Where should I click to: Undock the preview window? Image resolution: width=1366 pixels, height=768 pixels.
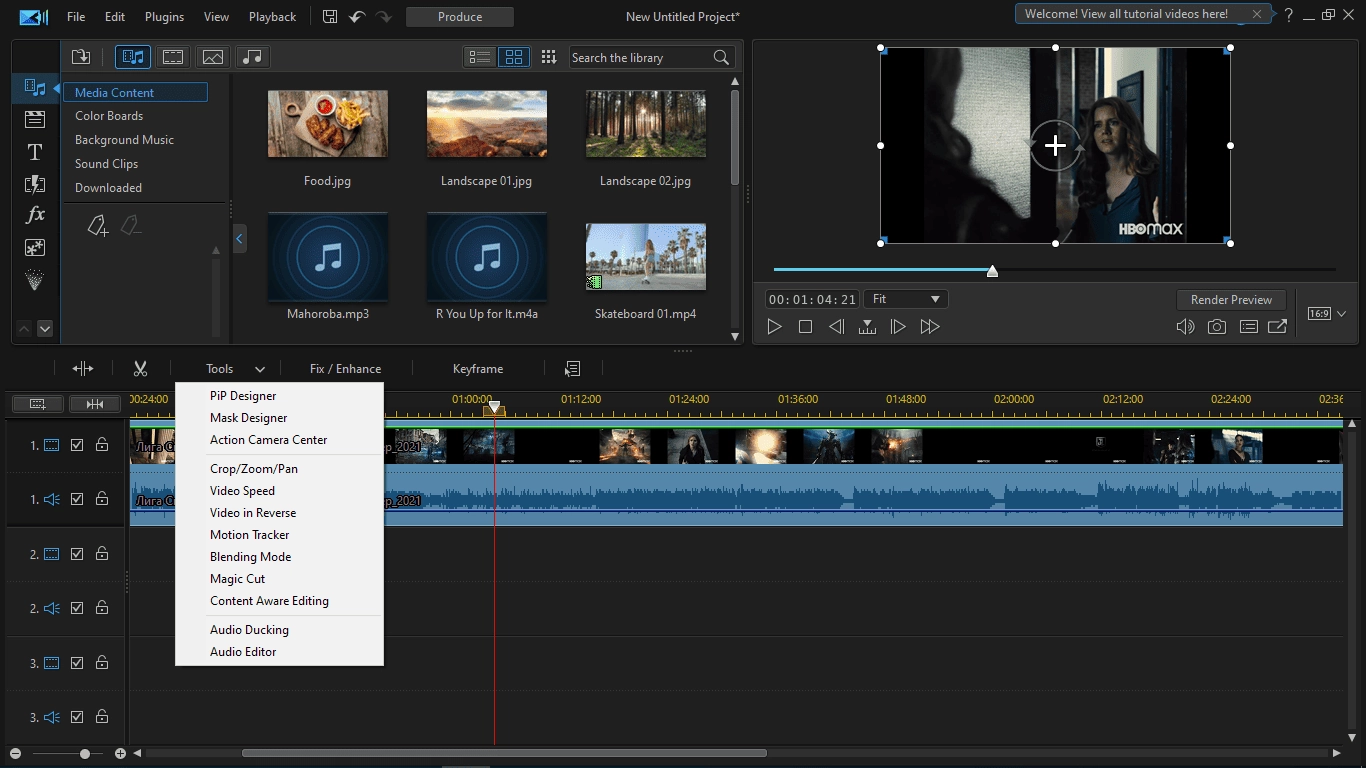tap(1278, 327)
